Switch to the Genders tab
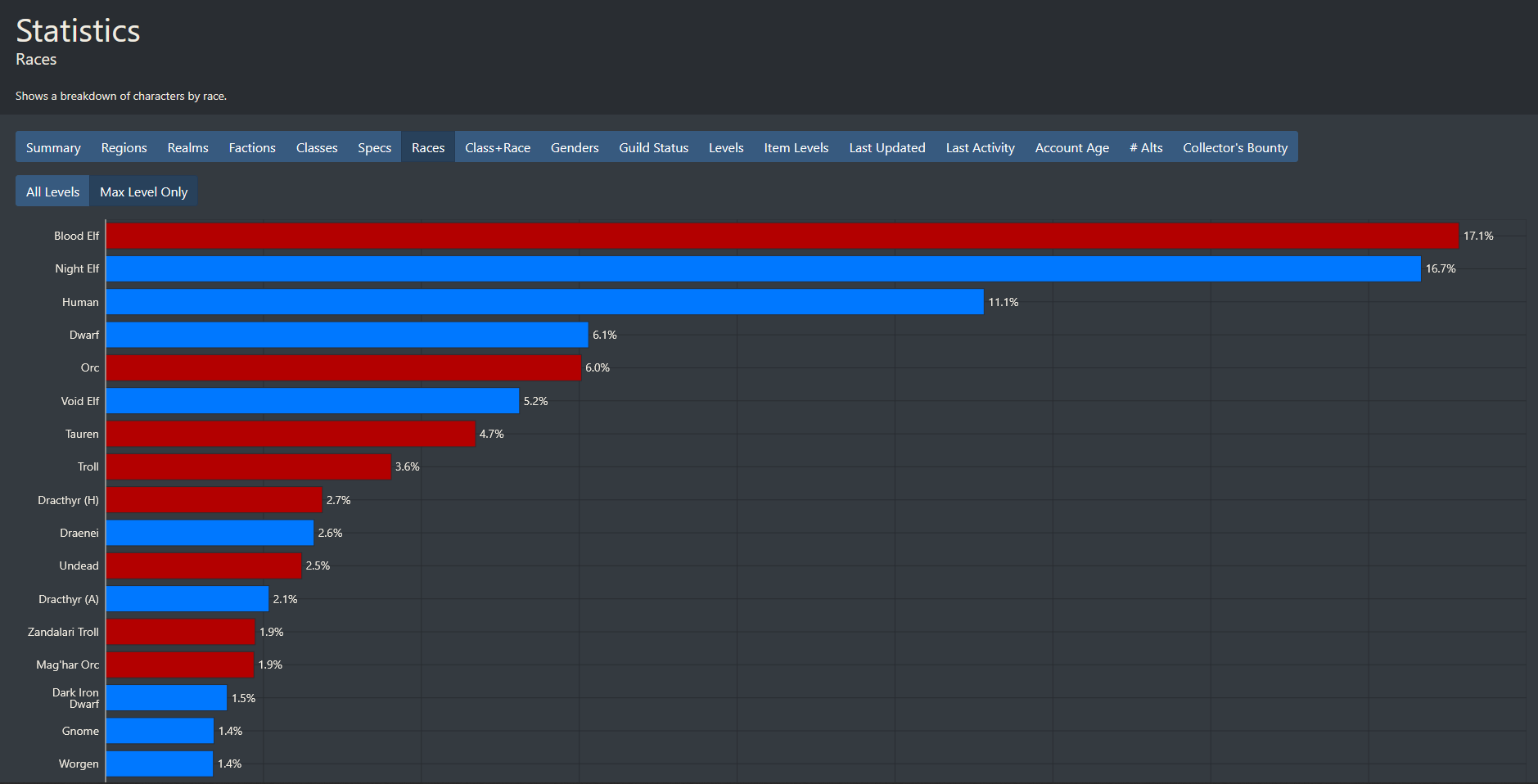Screen dimensions: 1538x784 tap(575, 147)
